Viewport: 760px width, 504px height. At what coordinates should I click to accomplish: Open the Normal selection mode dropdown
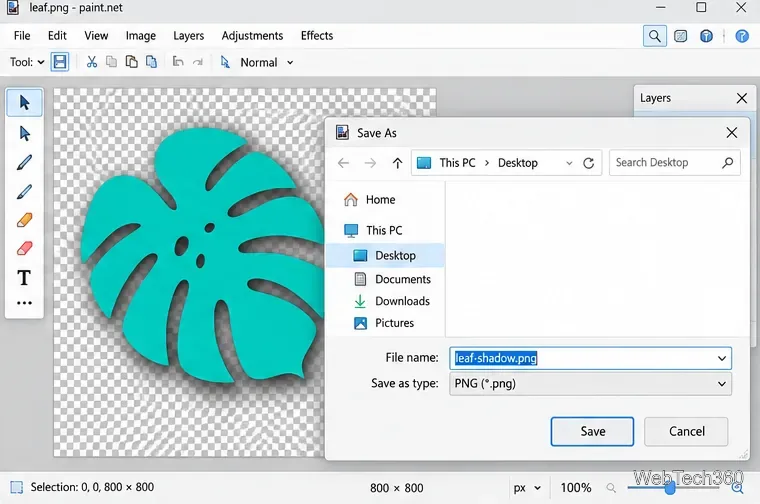[x=290, y=63]
